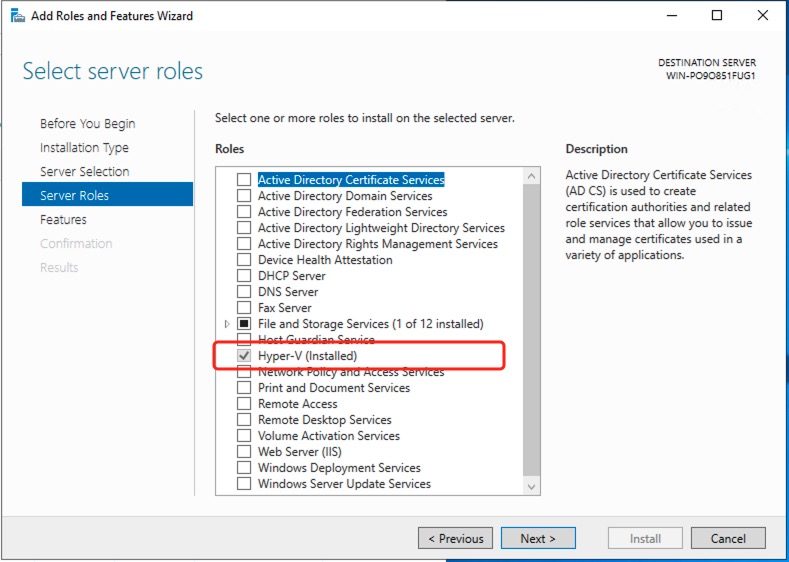
Task: Tick Print and Document Services checkbox
Action: 244,388
